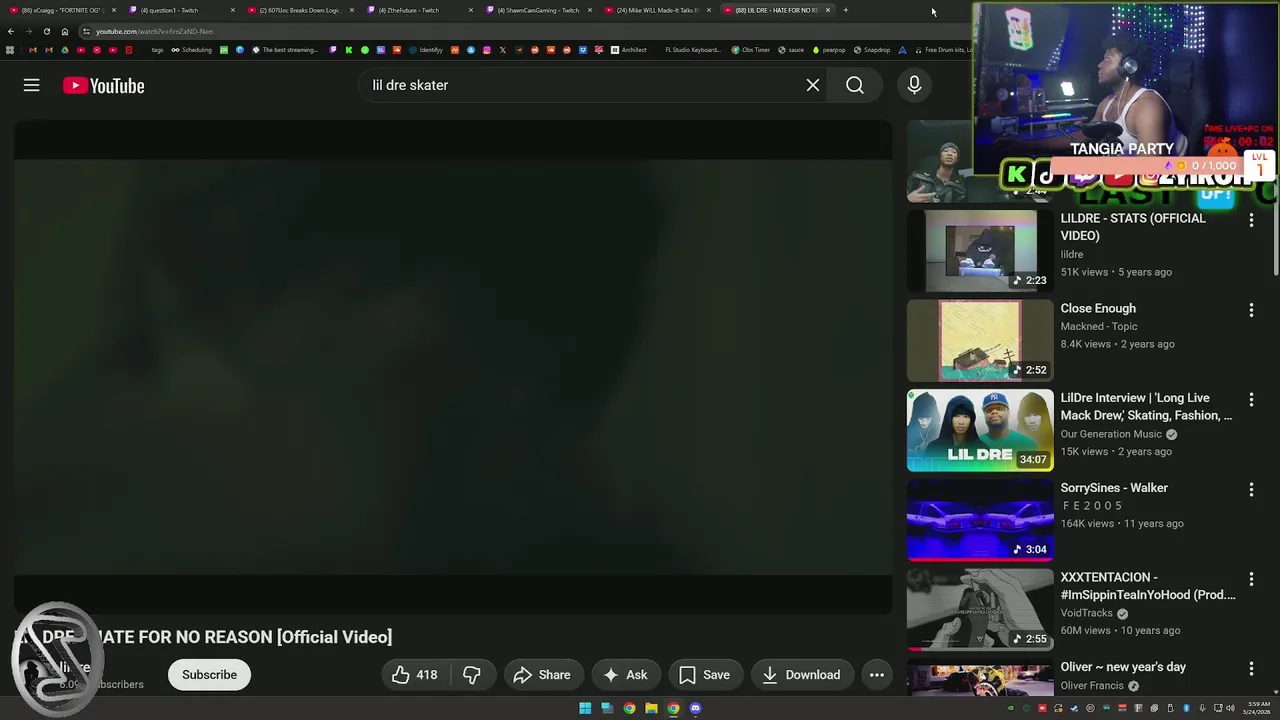Reload the current page
The image size is (1280, 720).
coord(47,31)
